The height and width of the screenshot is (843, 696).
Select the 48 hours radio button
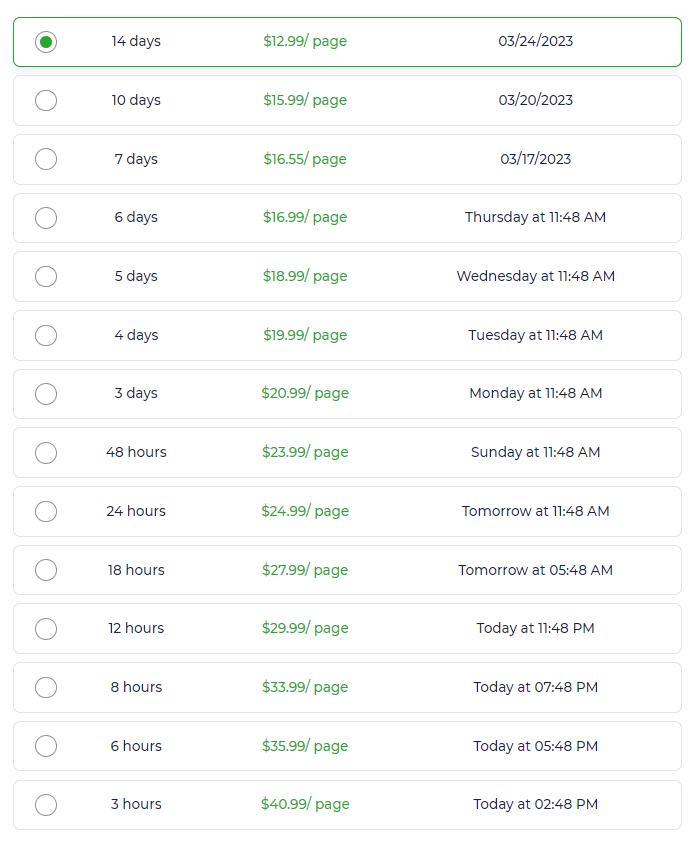coord(46,453)
